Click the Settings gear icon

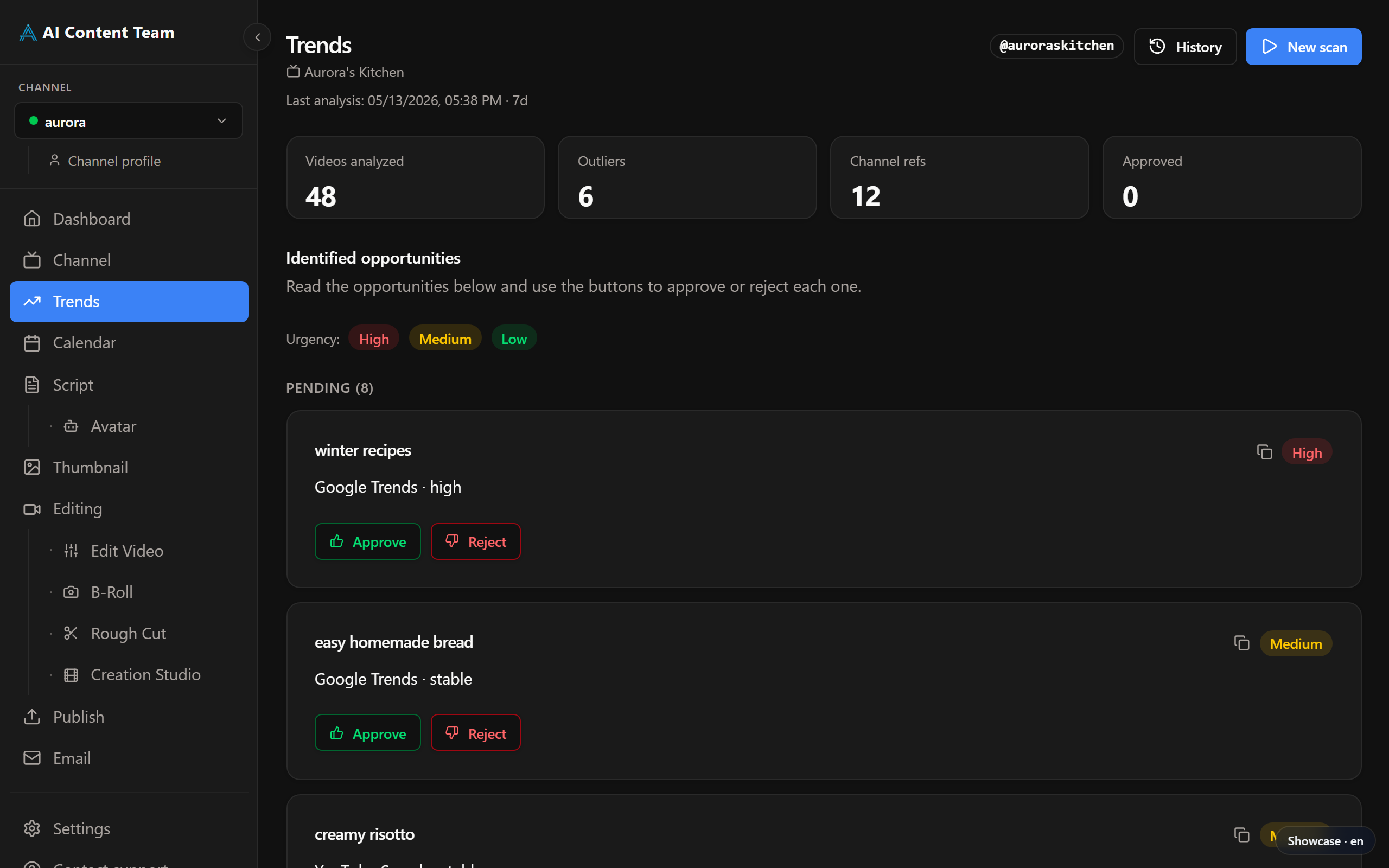32,828
